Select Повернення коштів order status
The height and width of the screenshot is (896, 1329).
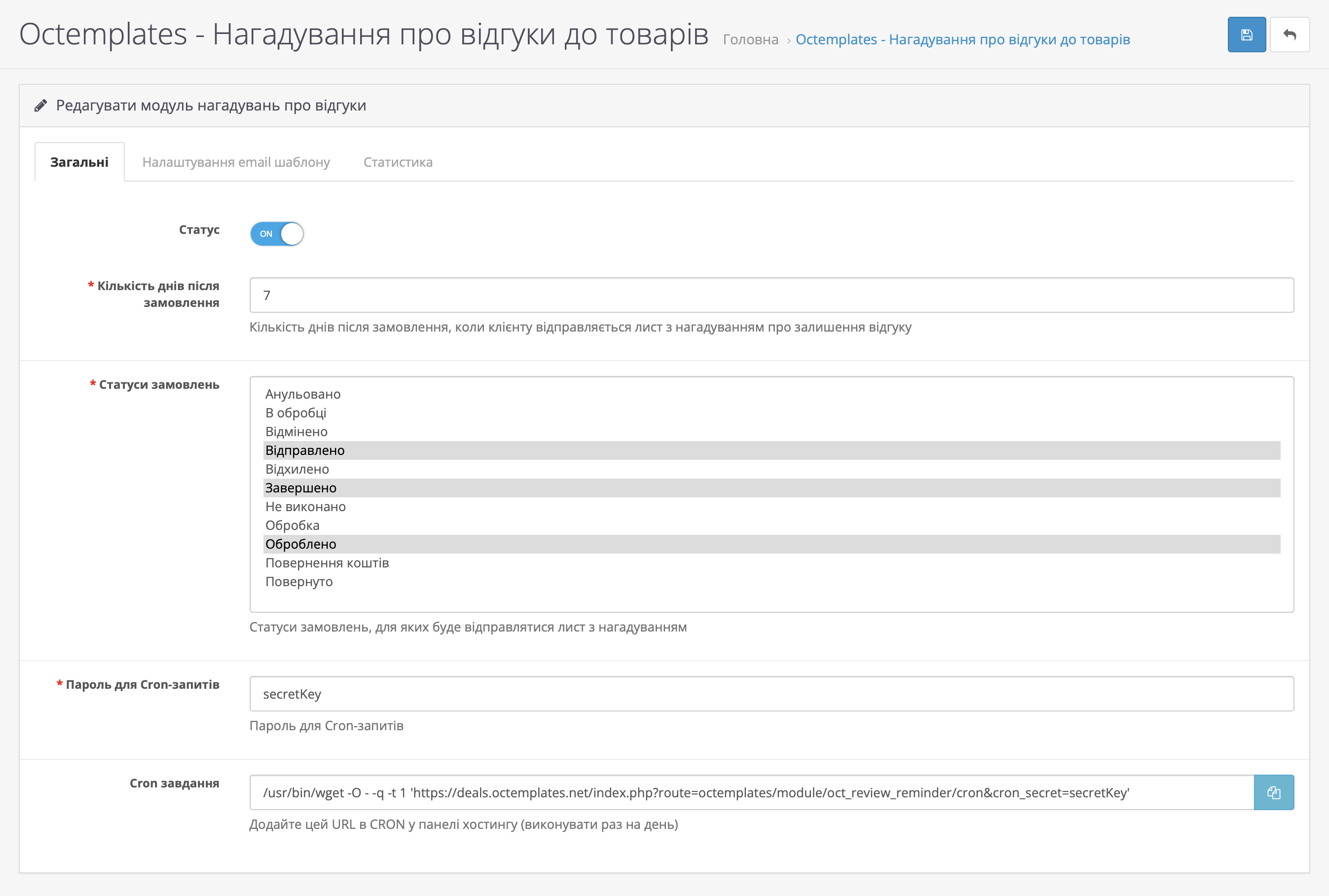coord(327,563)
